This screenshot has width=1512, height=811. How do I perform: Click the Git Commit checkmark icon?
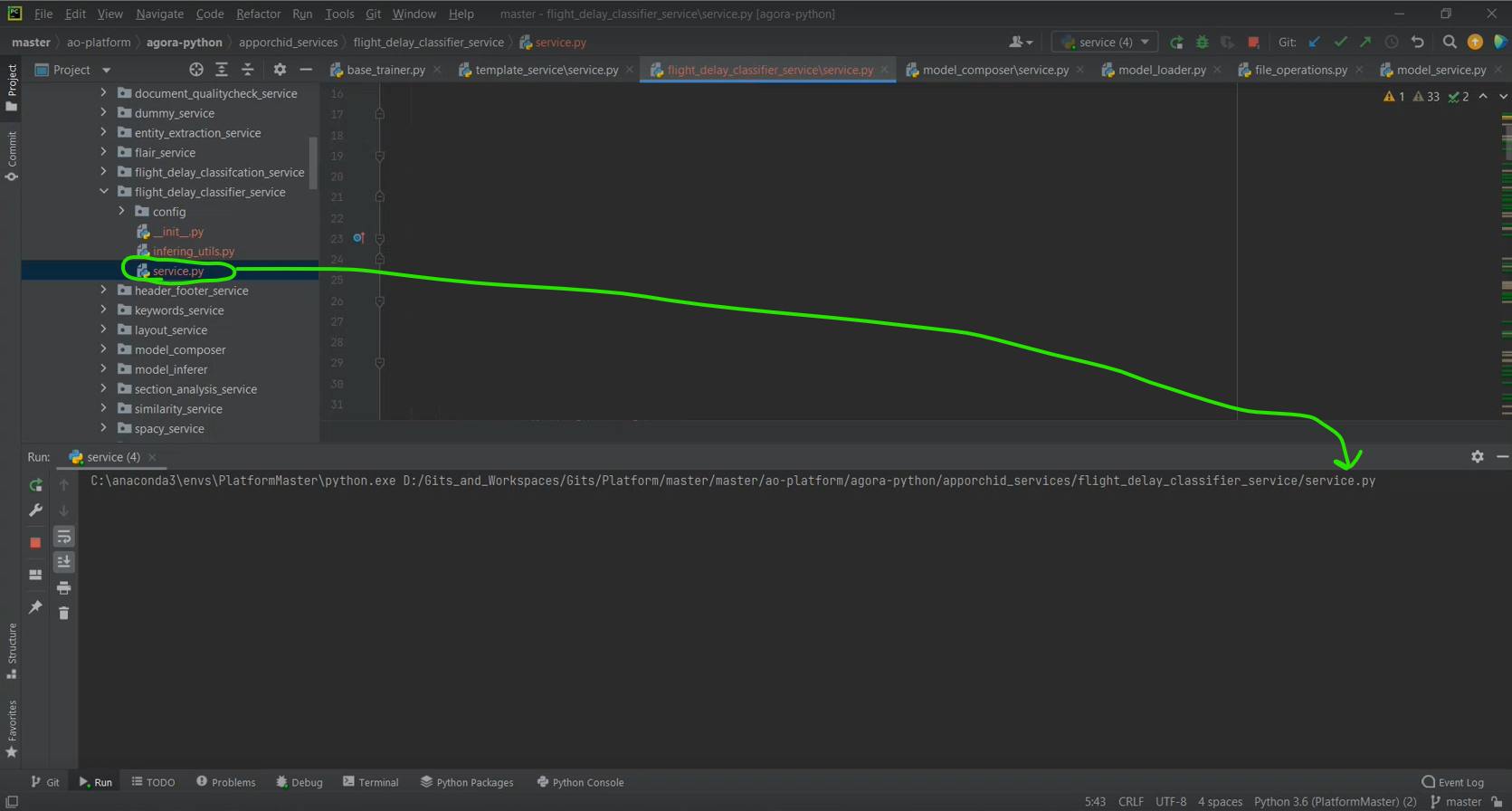[x=1340, y=43]
